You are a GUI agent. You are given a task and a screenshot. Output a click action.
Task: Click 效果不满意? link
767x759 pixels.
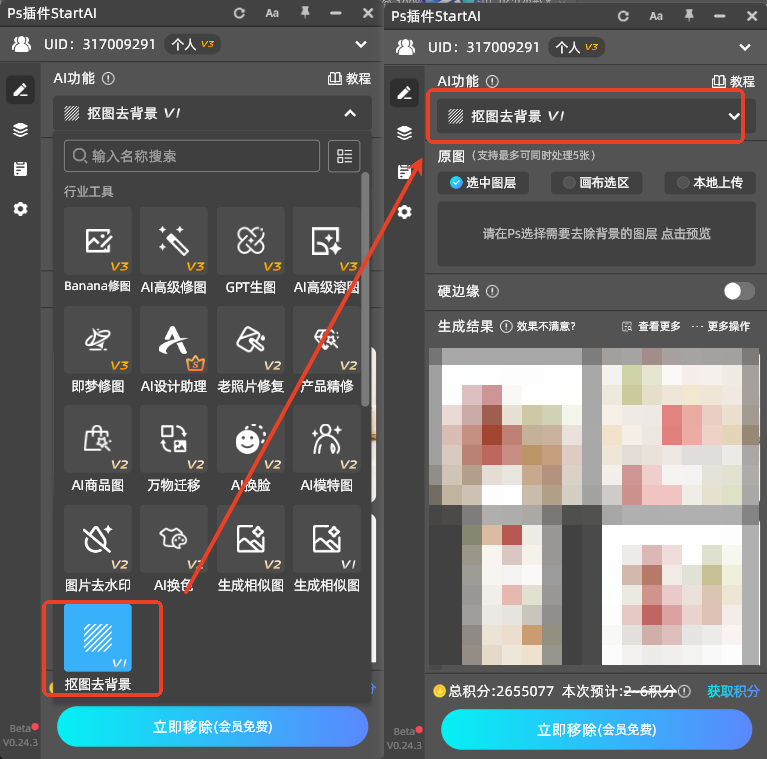click(546, 326)
